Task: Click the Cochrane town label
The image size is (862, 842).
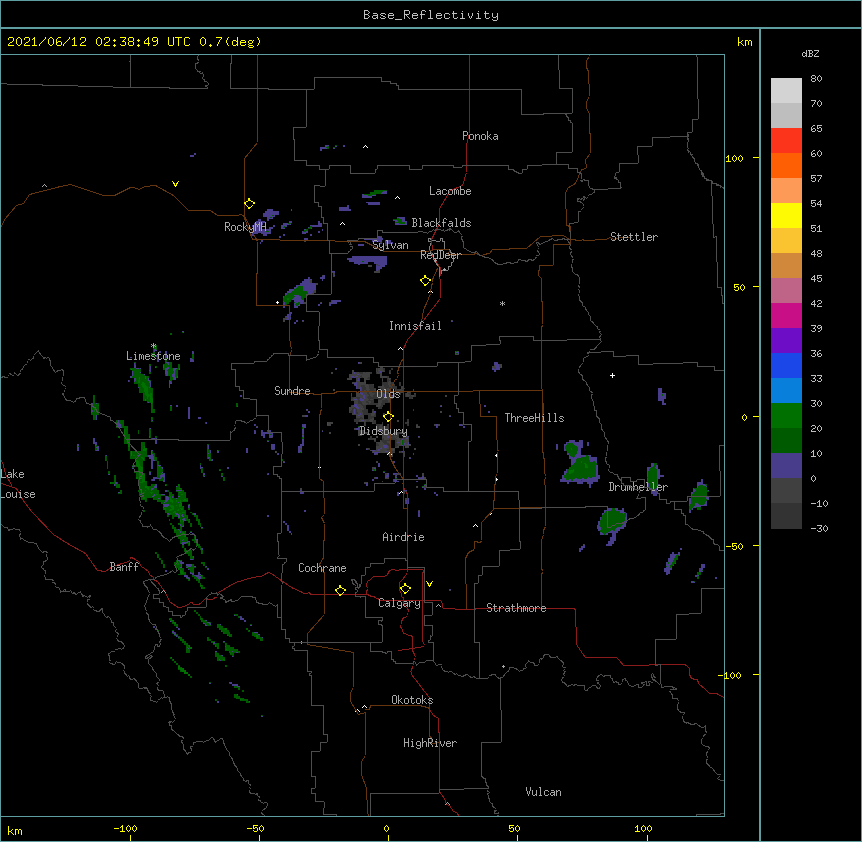Action: 322,568
